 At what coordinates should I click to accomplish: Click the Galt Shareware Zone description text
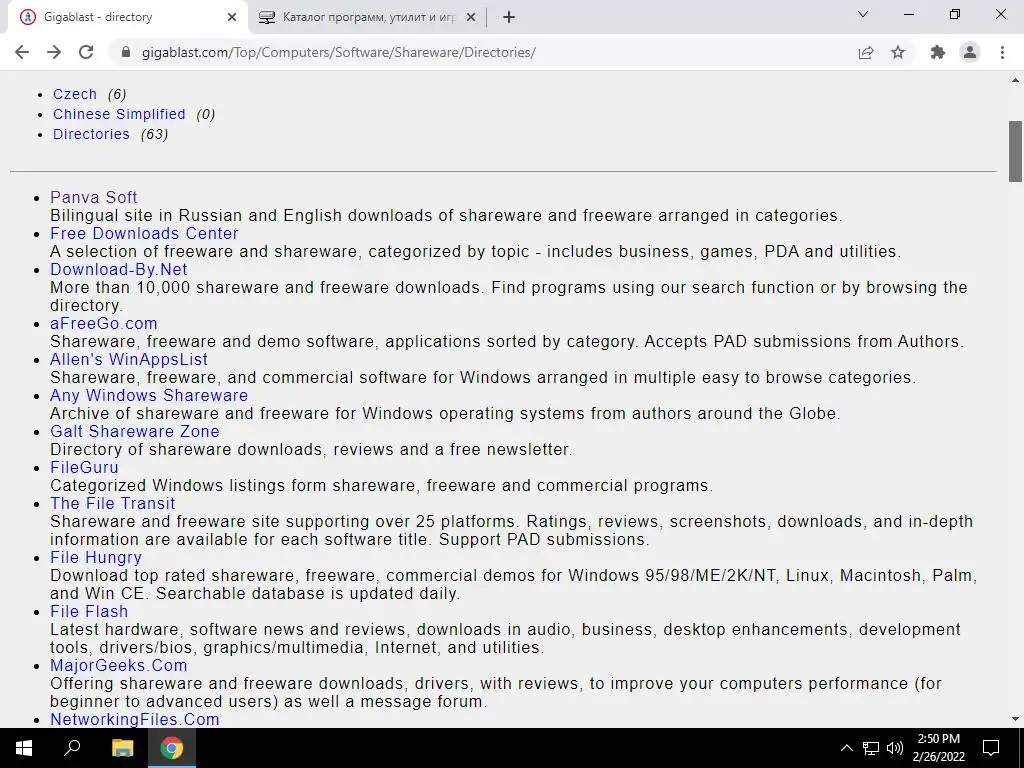311,449
